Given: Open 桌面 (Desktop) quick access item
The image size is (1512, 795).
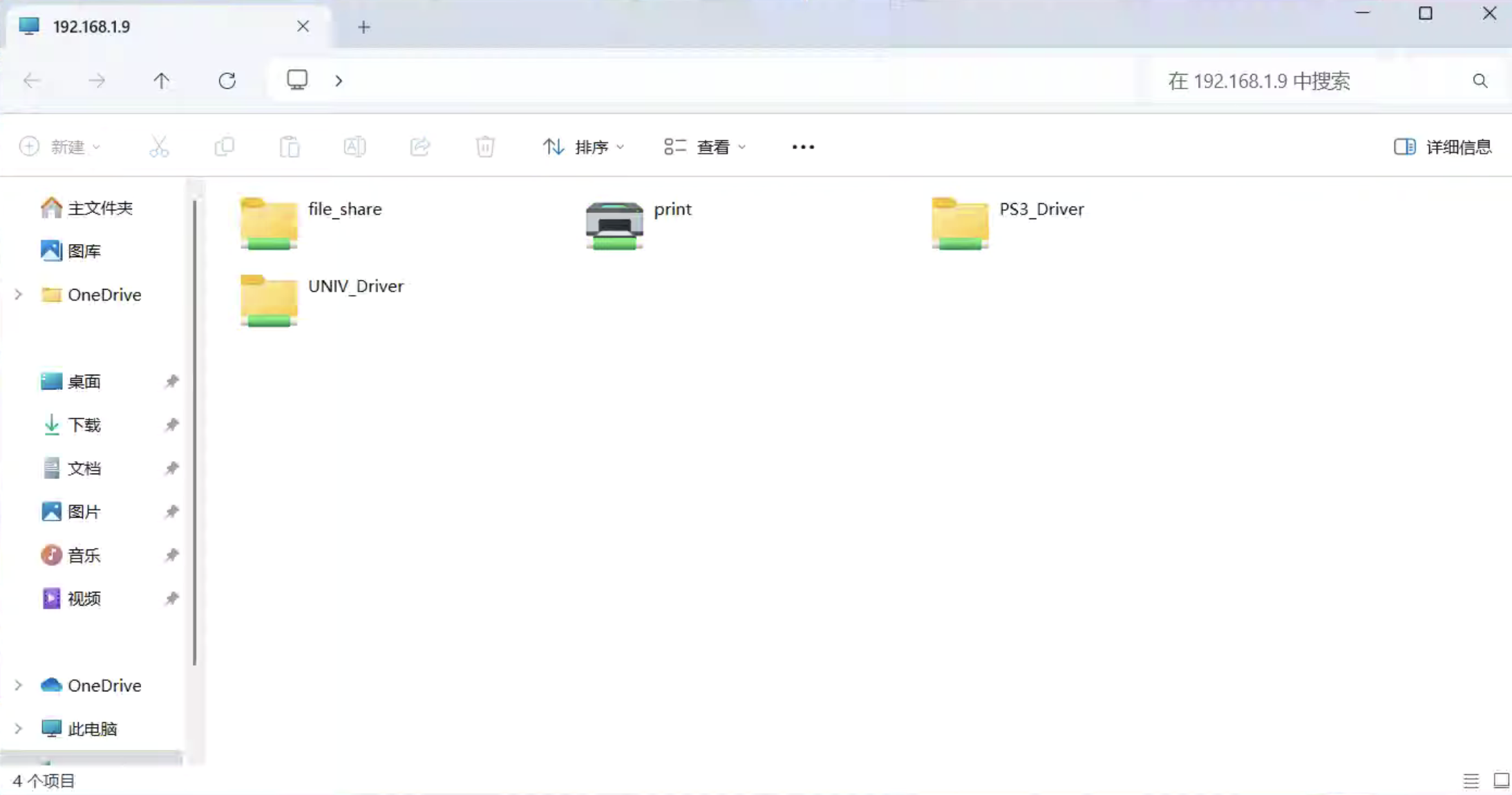Looking at the screenshot, I should 71,381.
